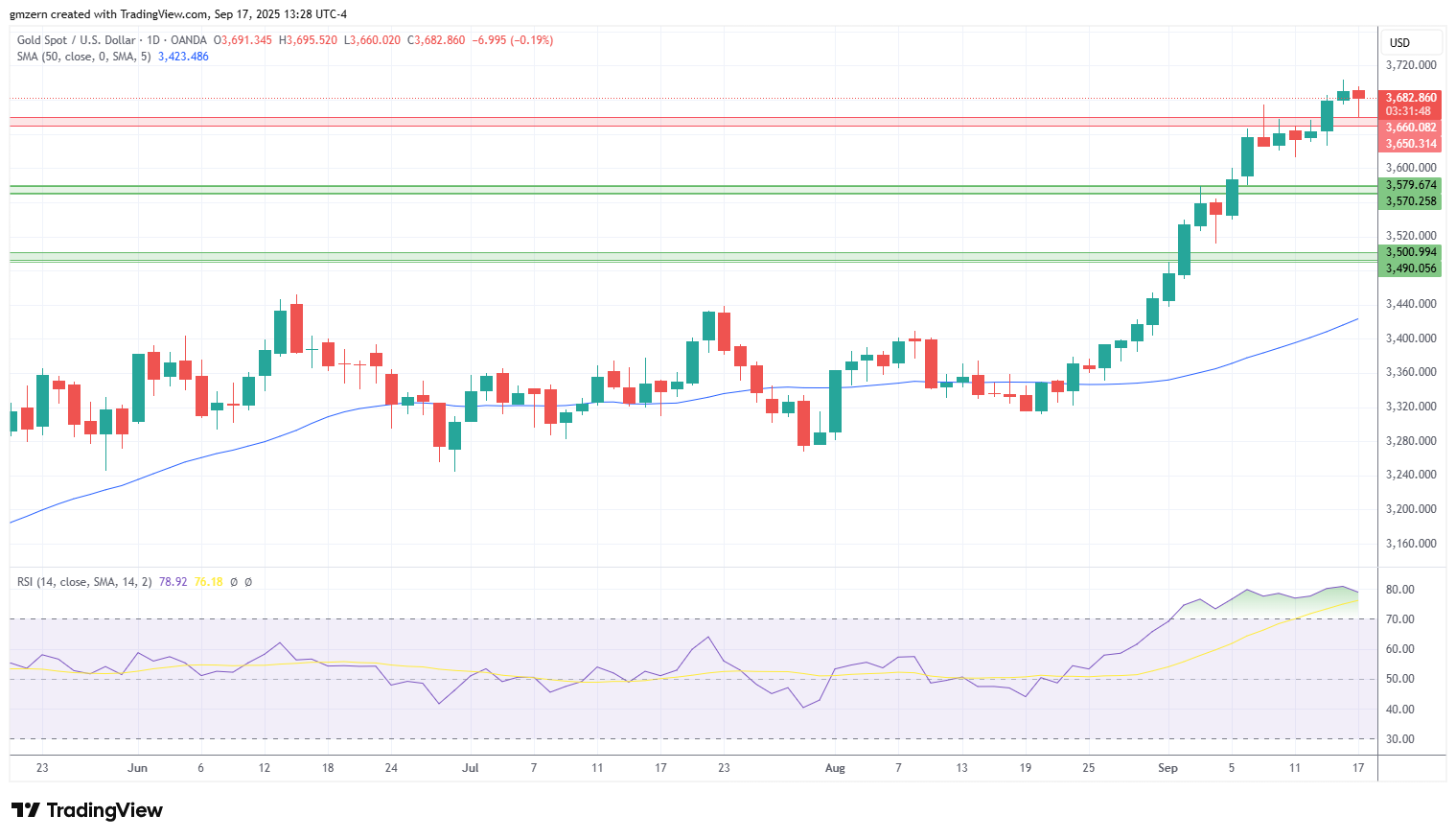Viewport: 1456px width, 839px height.
Task: Select the SMA (50, close, 0, SMA, 5) legend
Action: point(83,57)
